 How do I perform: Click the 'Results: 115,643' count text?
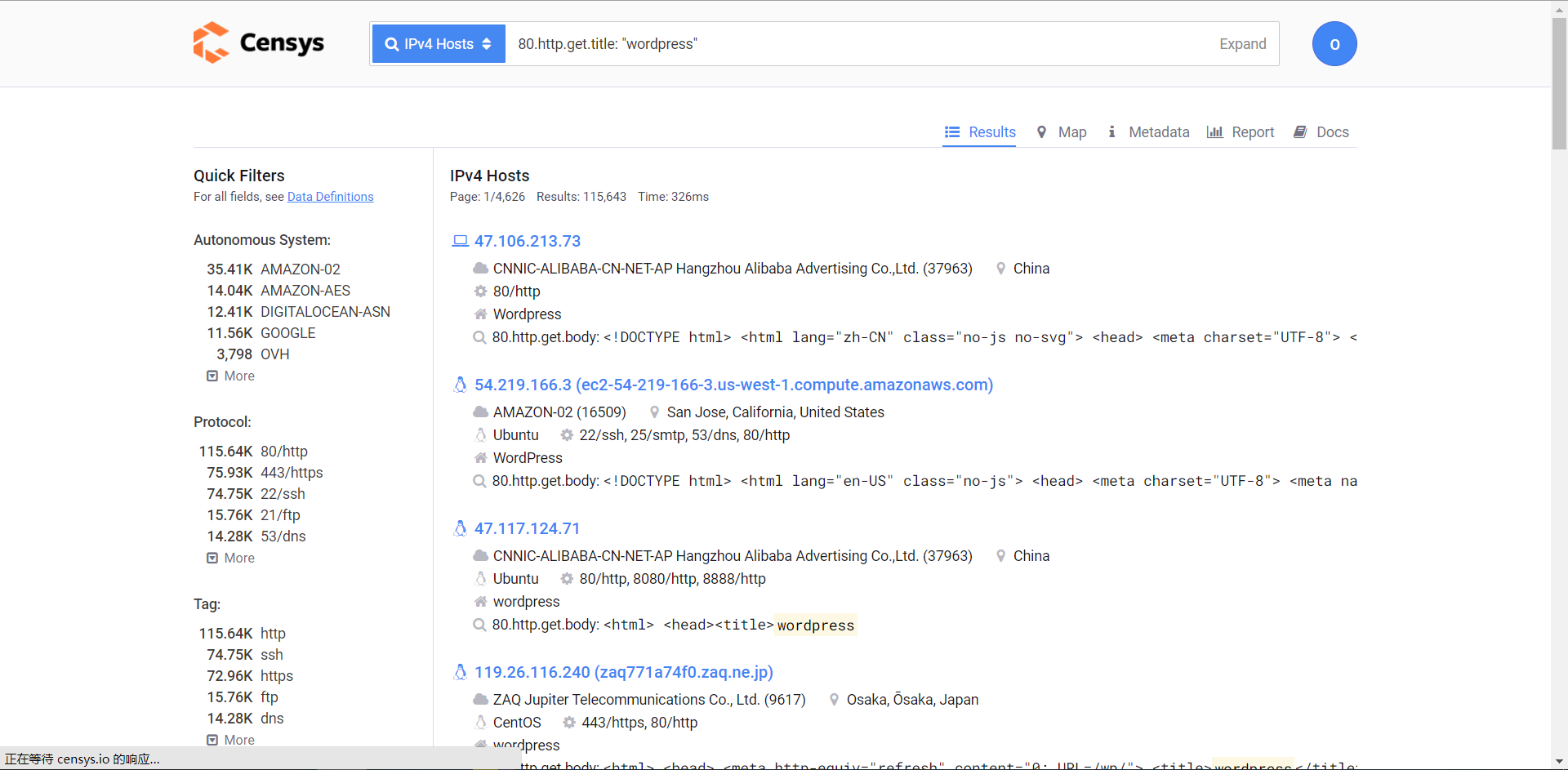click(x=581, y=197)
